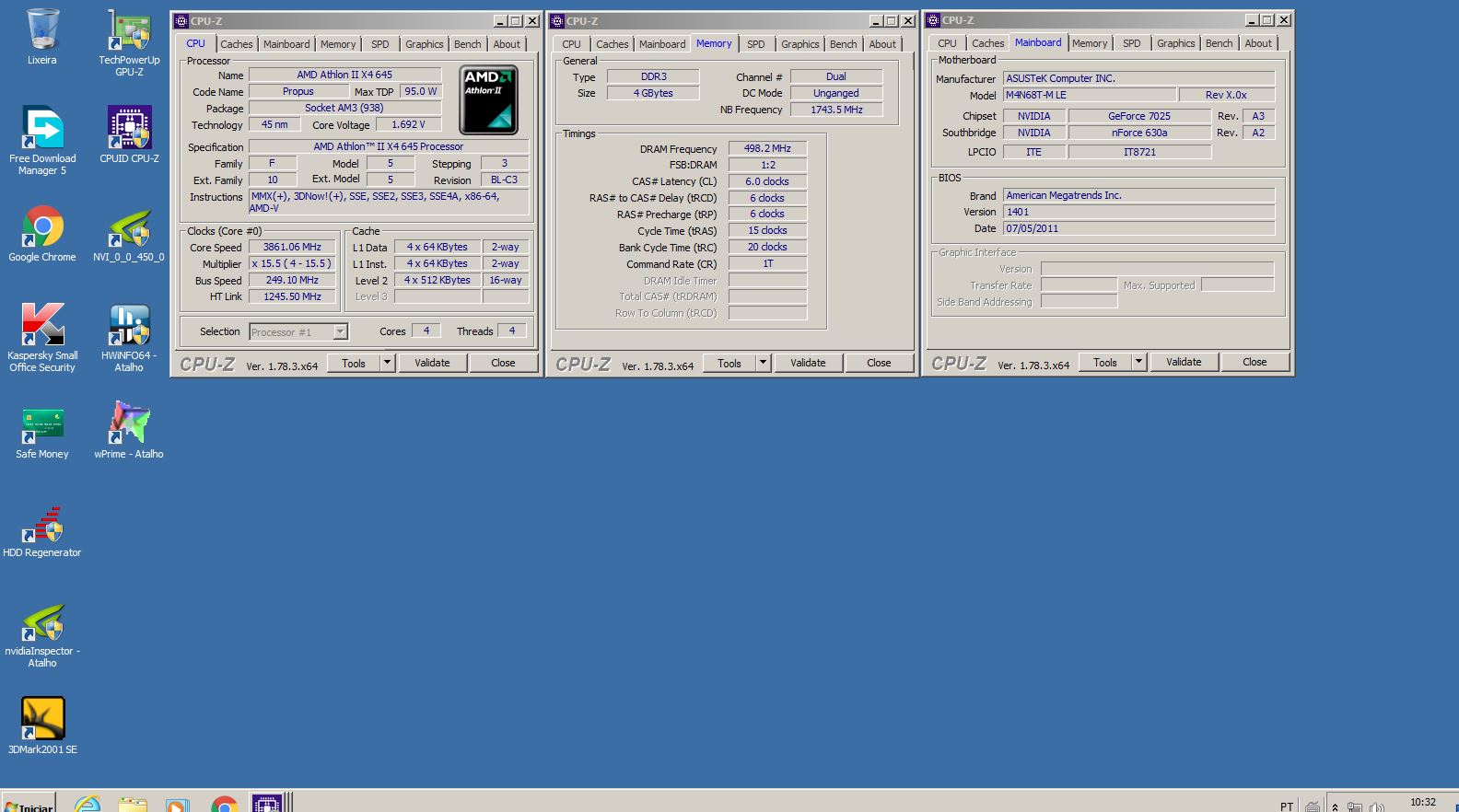The height and width of the screenshot is (812, 1459).
Task: Launch nvidiaInspector Atalho shortcut
Action: coord(42,635)
